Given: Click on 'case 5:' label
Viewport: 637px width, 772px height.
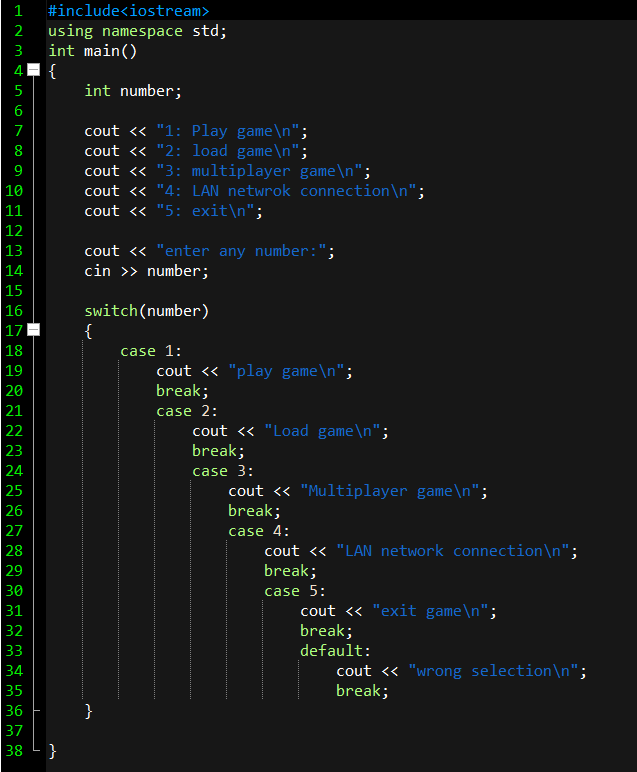Looking at the screenshot, I should tap(294, 591).
